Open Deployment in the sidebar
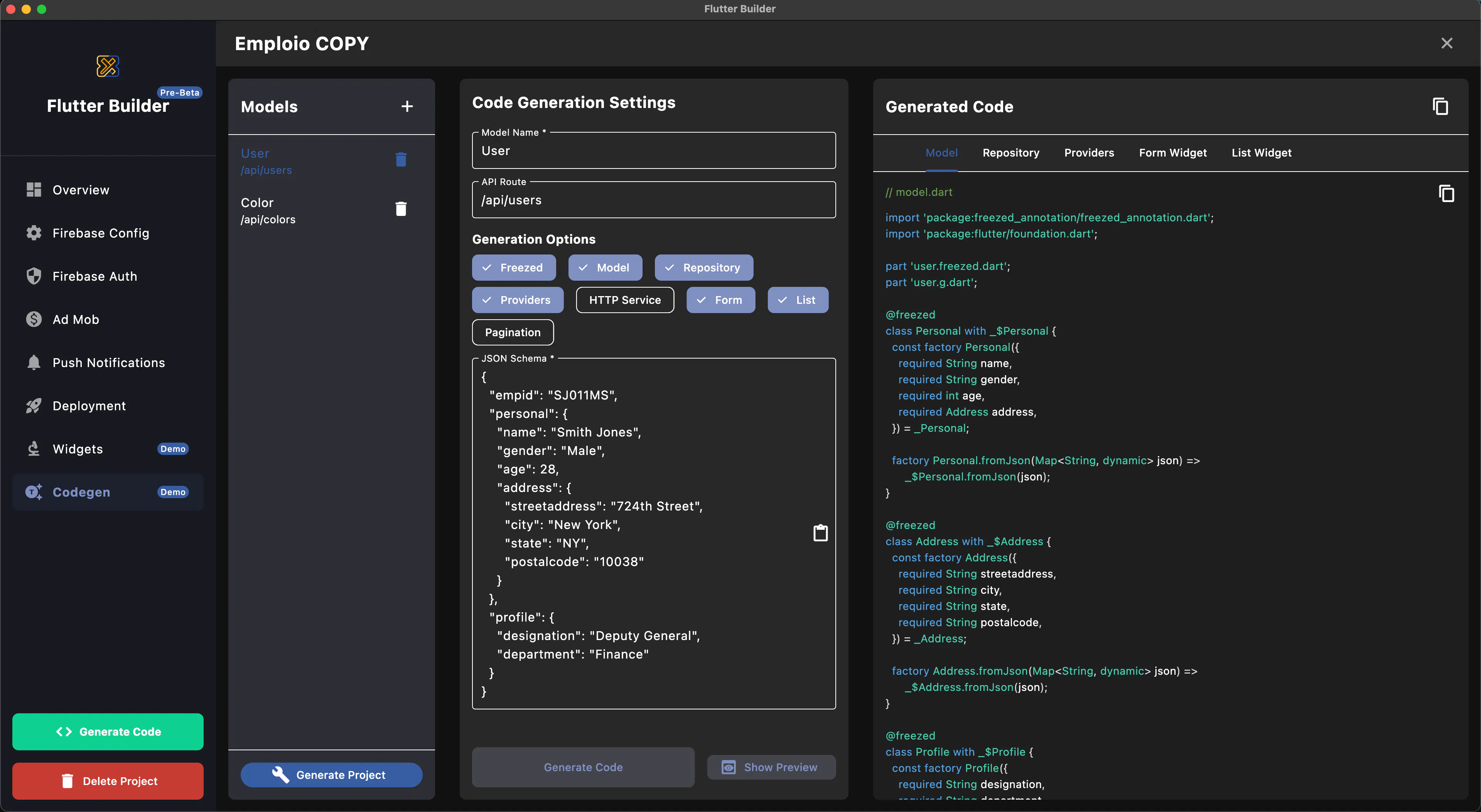Viewport: 1481px width, 812px height. point(108,406)
